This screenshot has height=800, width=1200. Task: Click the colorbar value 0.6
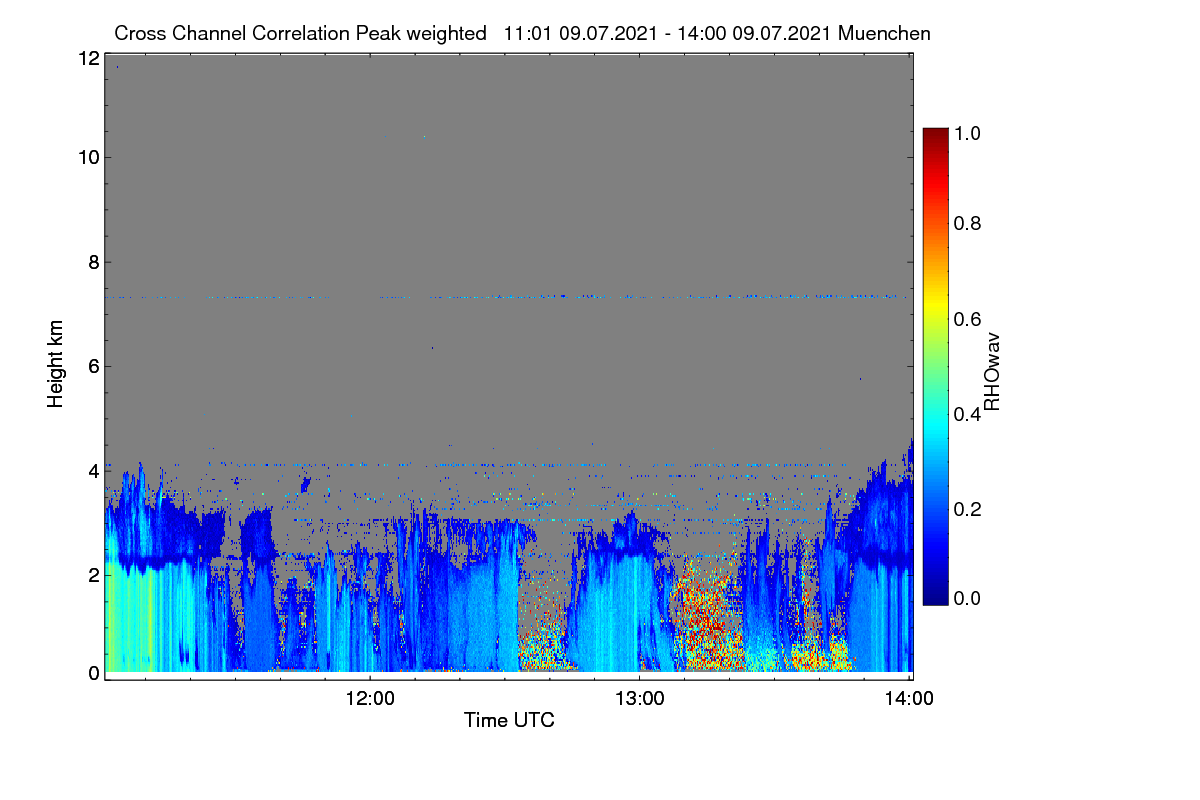click(x=968, y=318)
